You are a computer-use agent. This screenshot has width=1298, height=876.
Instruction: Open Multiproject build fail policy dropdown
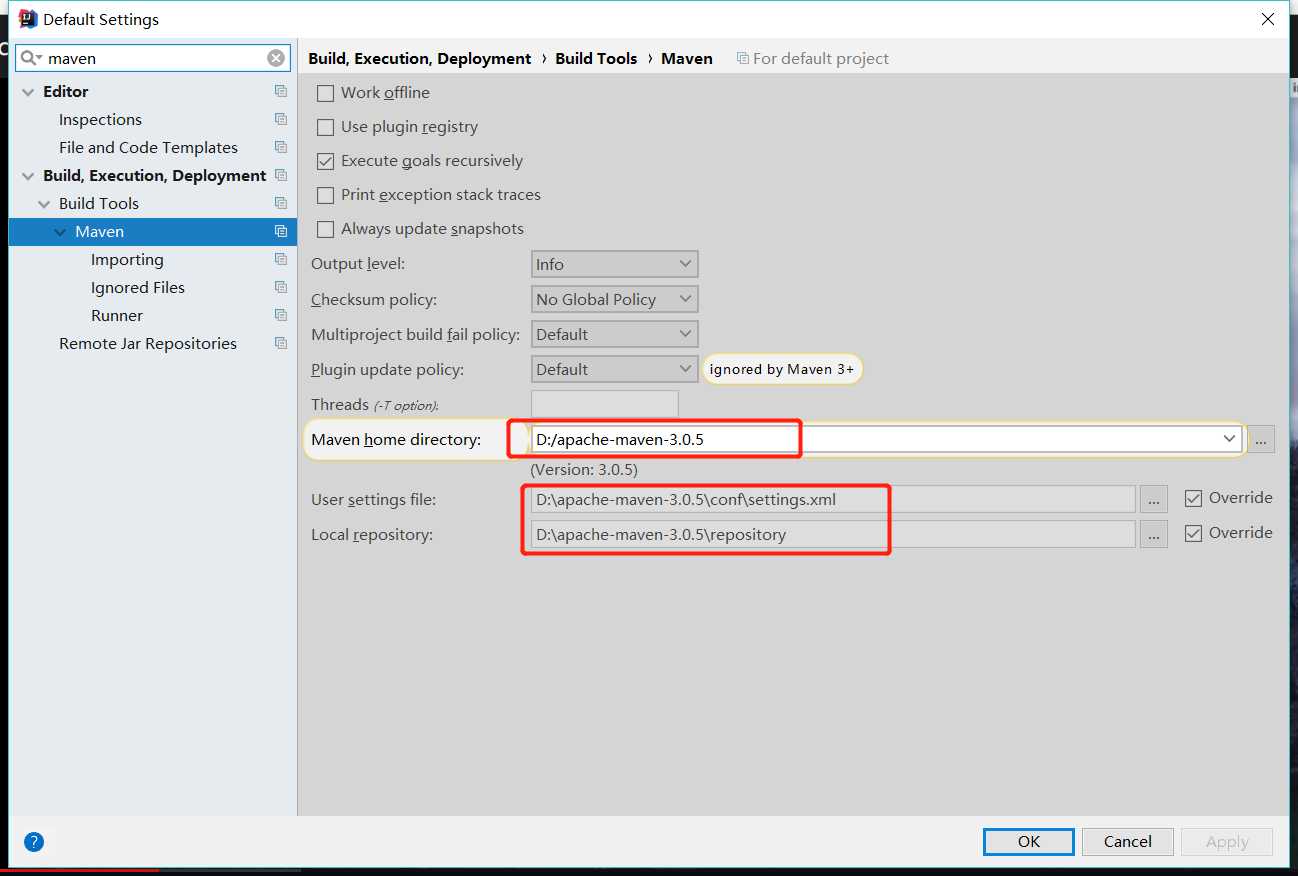[614, 334]
